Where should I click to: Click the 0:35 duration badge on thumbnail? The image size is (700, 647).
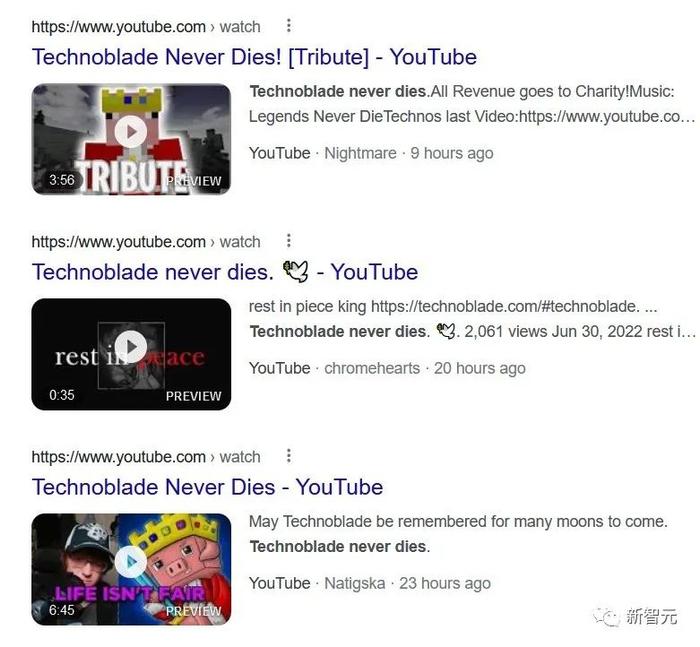(62, 395)
